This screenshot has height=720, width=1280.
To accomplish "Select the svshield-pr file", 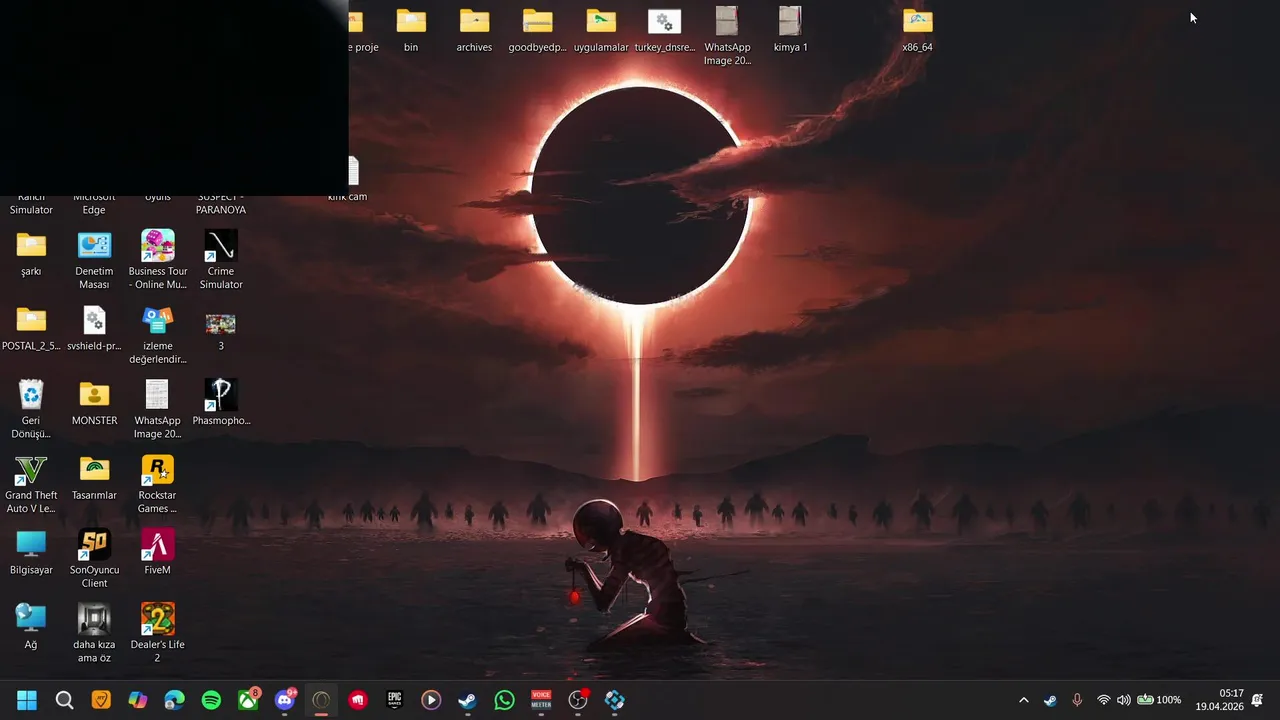I will tap(94, 328).
